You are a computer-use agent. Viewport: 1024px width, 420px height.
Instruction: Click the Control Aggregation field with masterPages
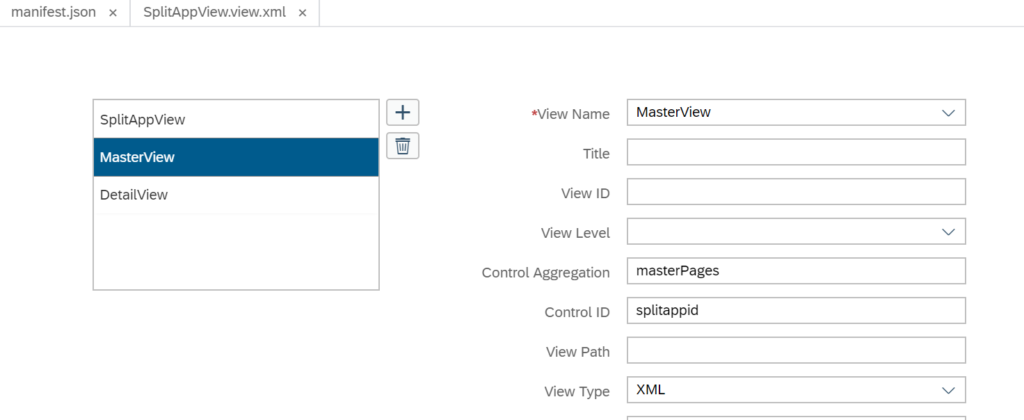point(796,271)
